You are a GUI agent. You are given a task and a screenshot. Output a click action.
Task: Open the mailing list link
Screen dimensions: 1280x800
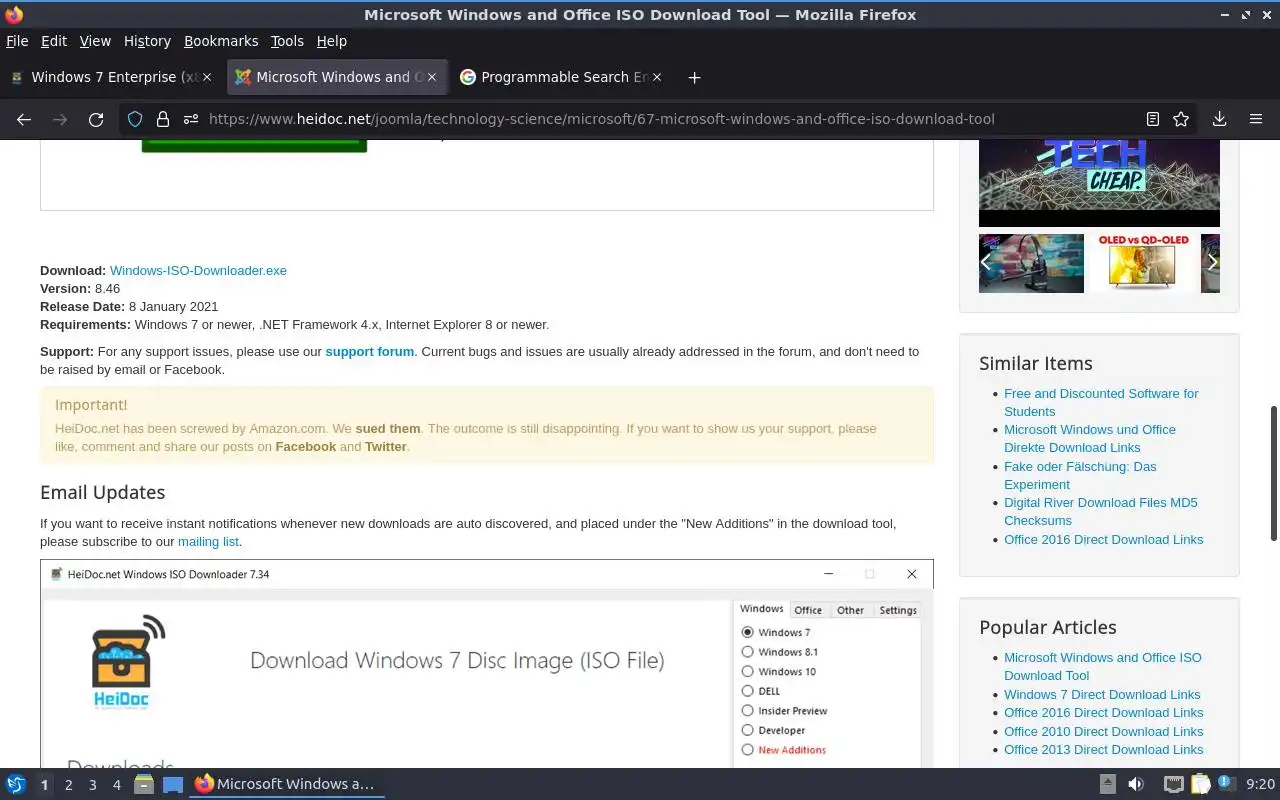click(x=208, y=542)
